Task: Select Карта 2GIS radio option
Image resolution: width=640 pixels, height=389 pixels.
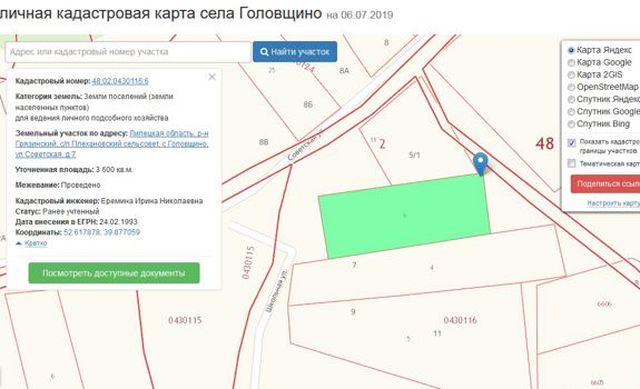Action: click(571, 75)
